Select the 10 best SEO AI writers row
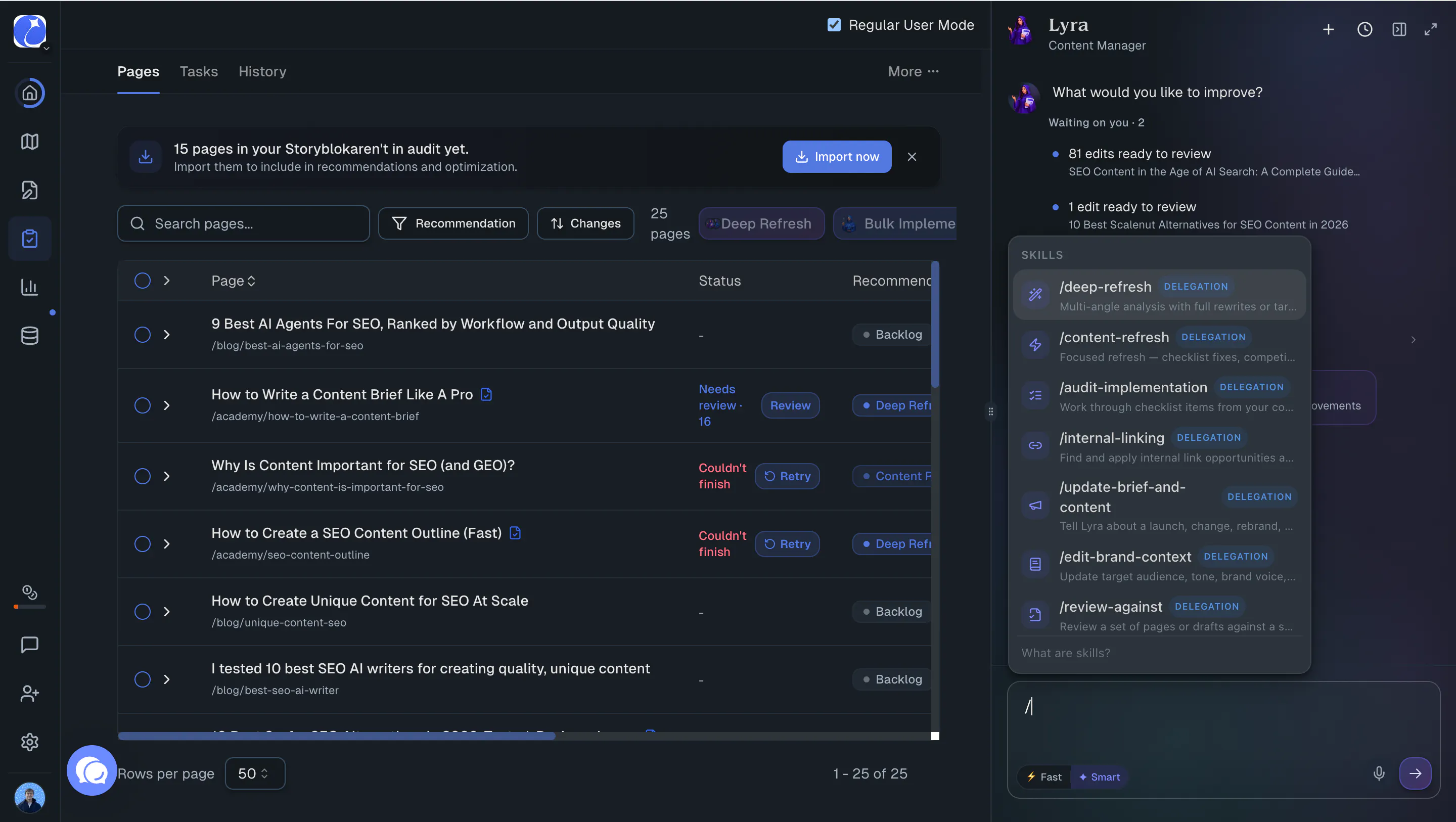The height and width of the screenshot is (822, 1456). coord(143,679)
